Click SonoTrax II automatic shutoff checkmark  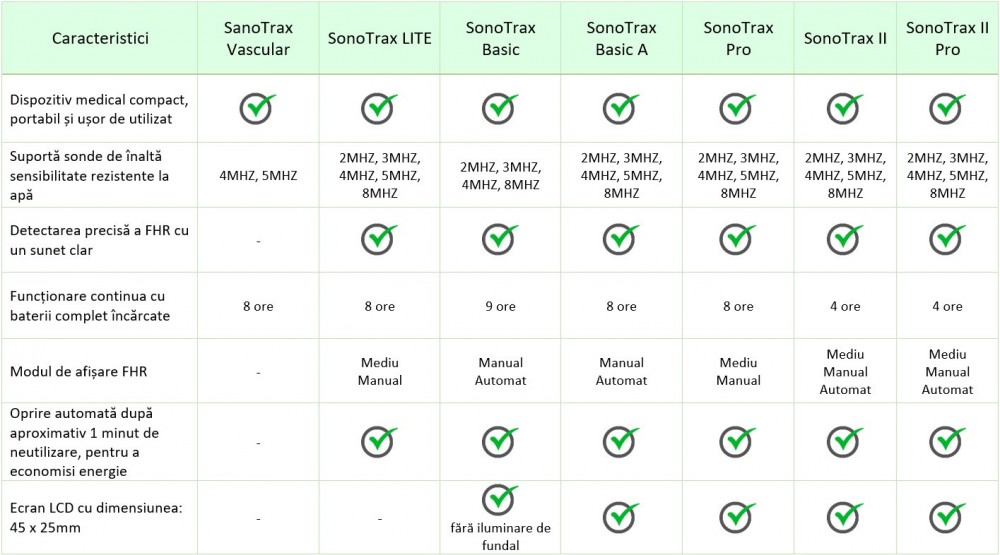(x=845, y=440)
